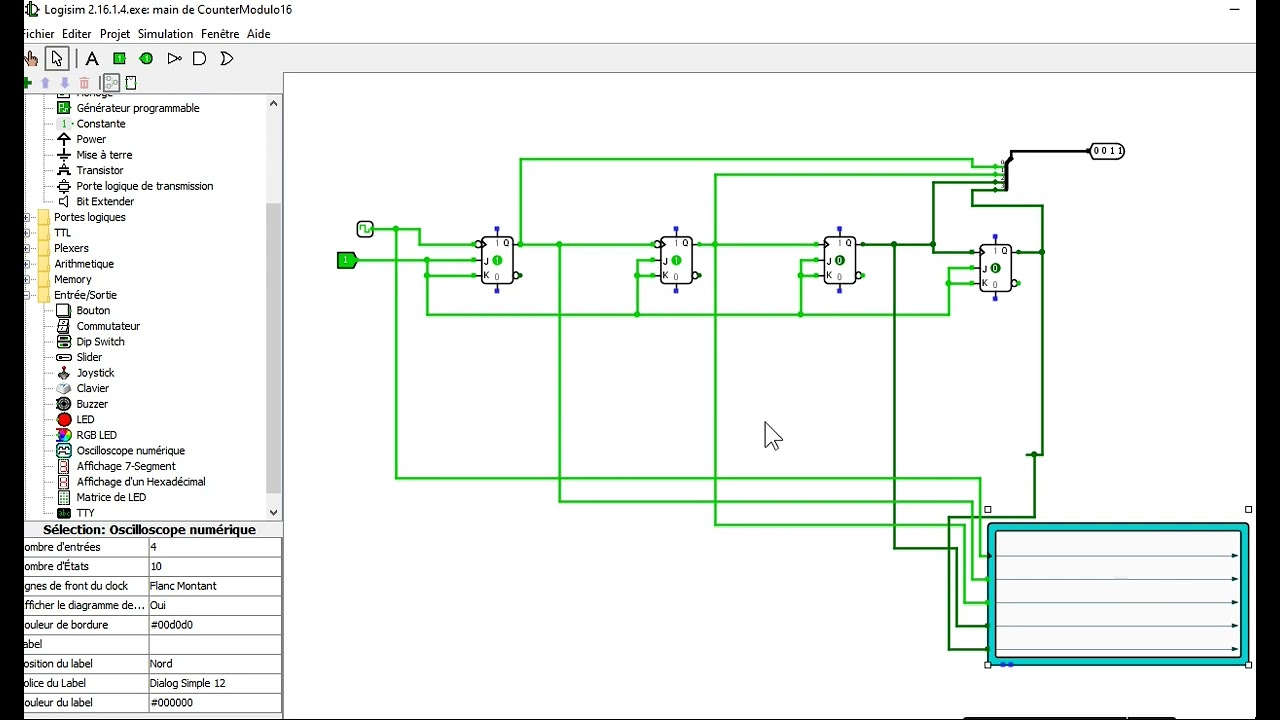Select Générateur programmable component
The image size is (1280, 720).
pos(138,108)
